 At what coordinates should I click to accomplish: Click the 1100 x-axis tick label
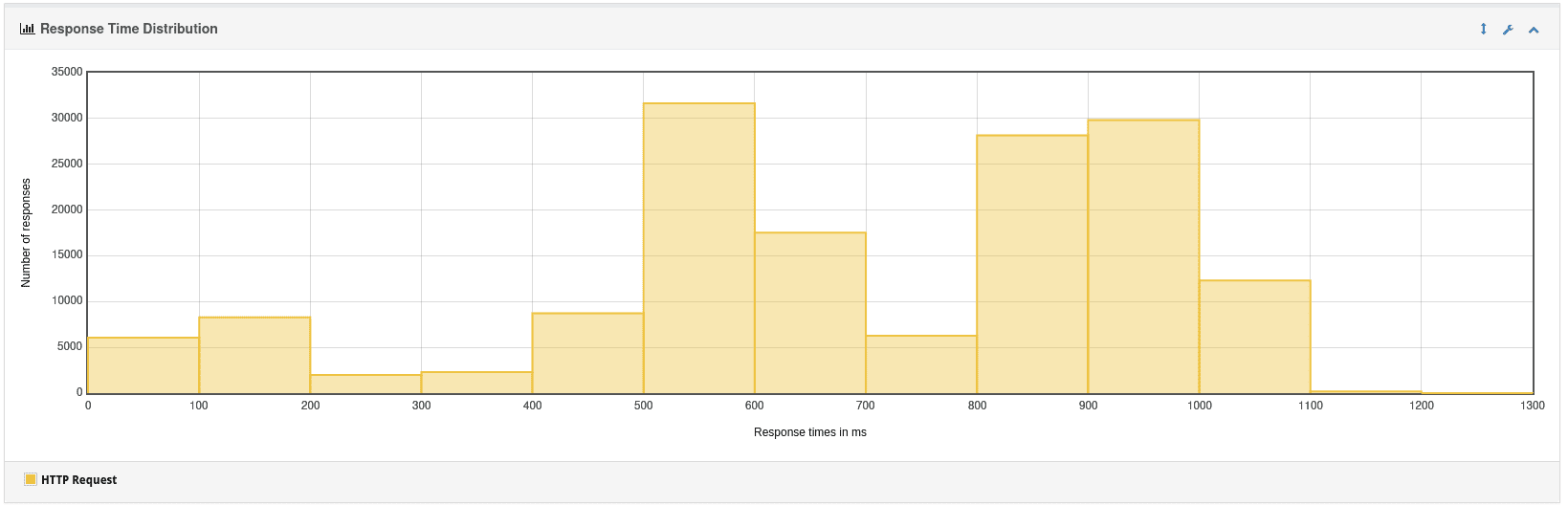click(1311, 406)
